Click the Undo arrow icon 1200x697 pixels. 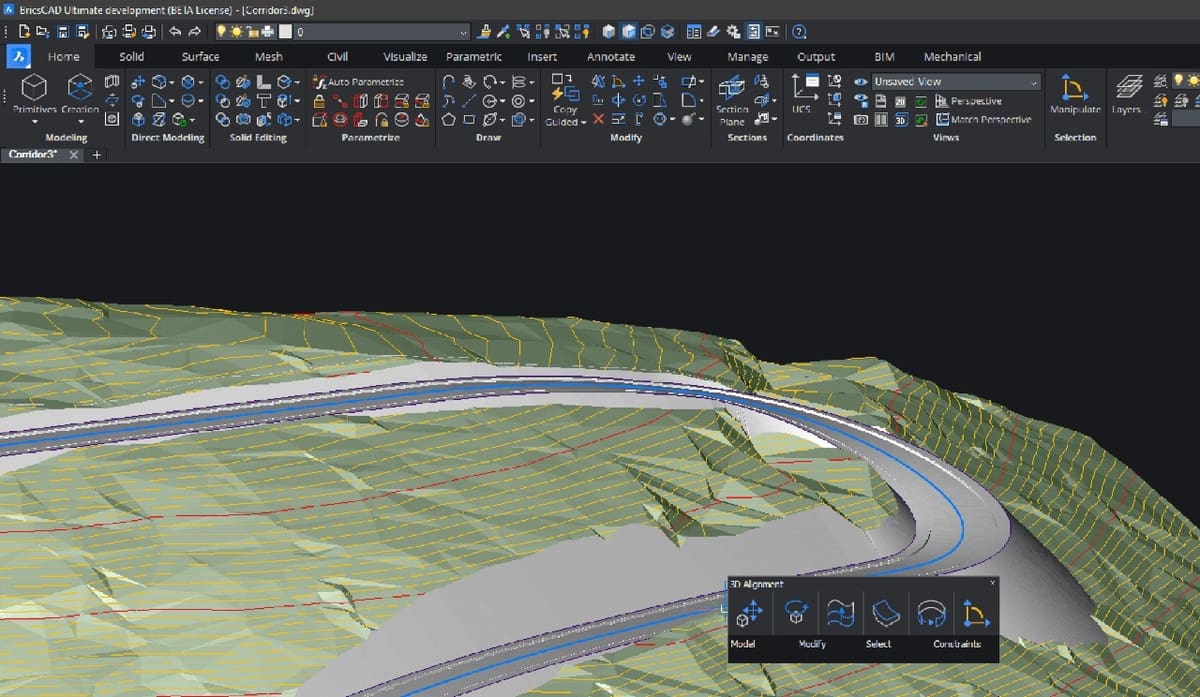click(176, 32)
